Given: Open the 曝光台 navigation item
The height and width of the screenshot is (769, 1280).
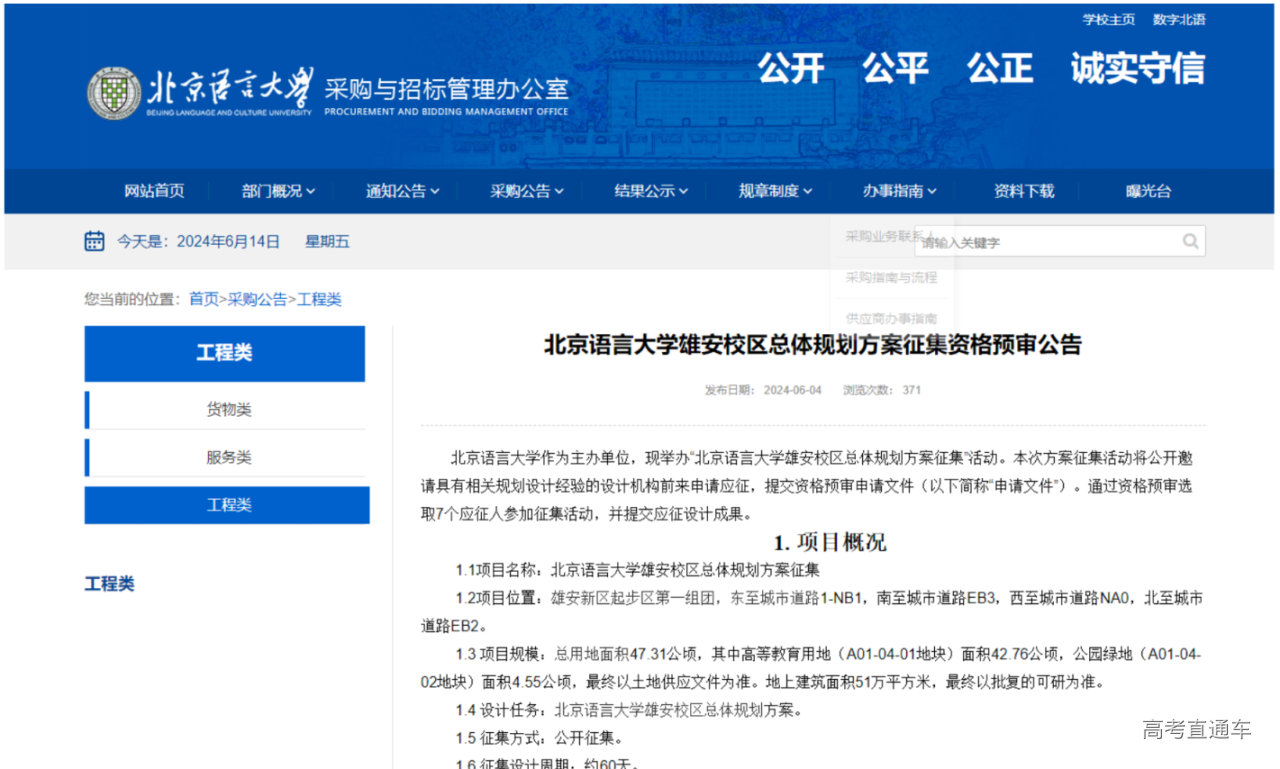Looking at the screenshot, I should click(1148, 191).
